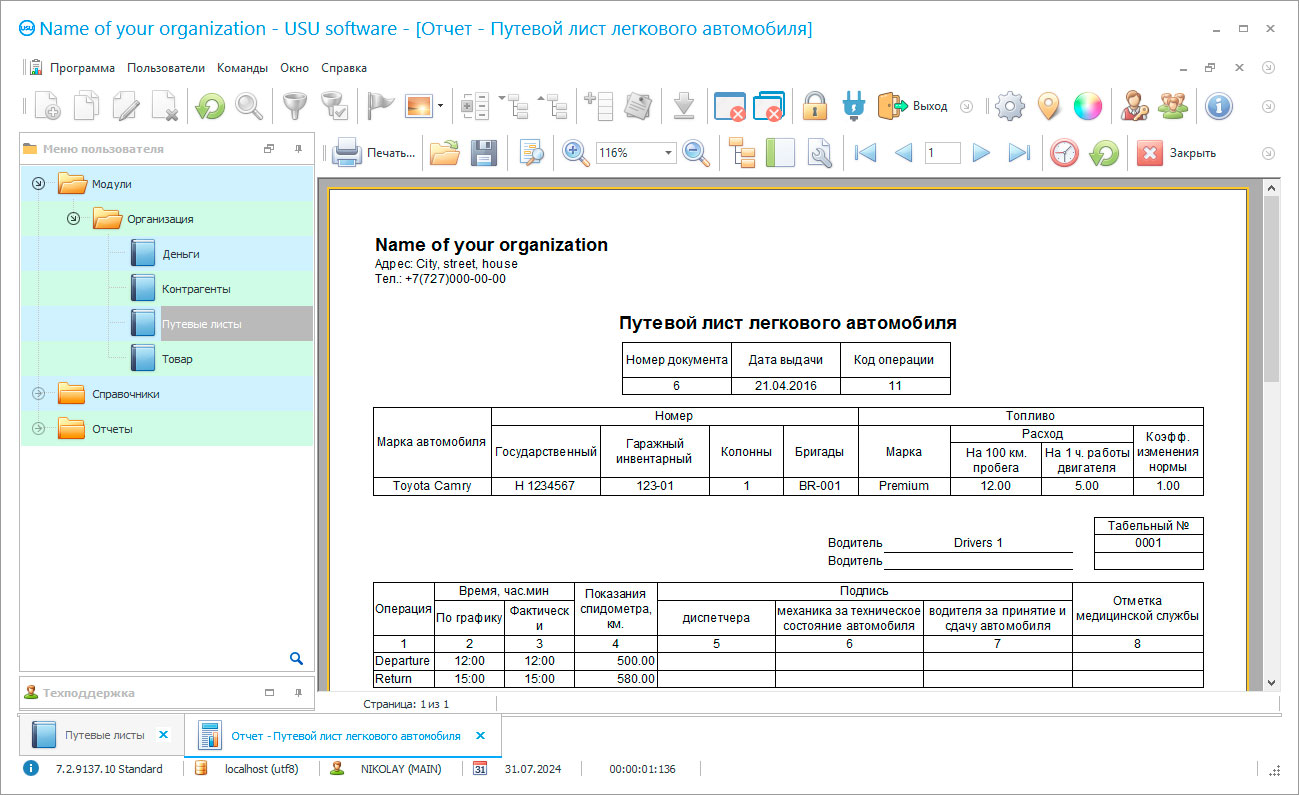Image resolution: width=1299 pixels, height=795 pixels.
Task: Open report file with folder icon
Action: pyautogui.click(x=444, y=153)
